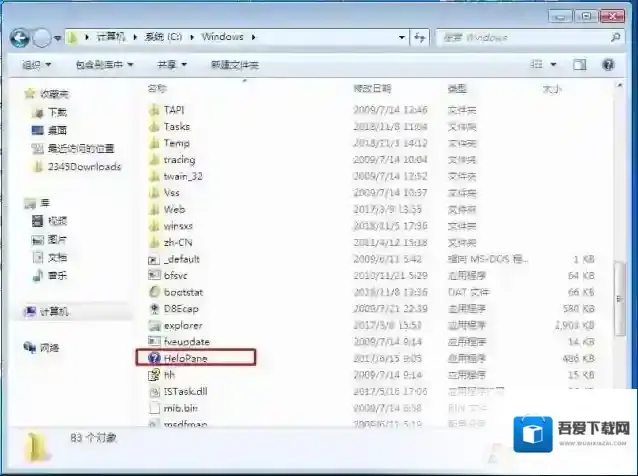Select 计算机 in the address breadcrumb

click(110, 37)
